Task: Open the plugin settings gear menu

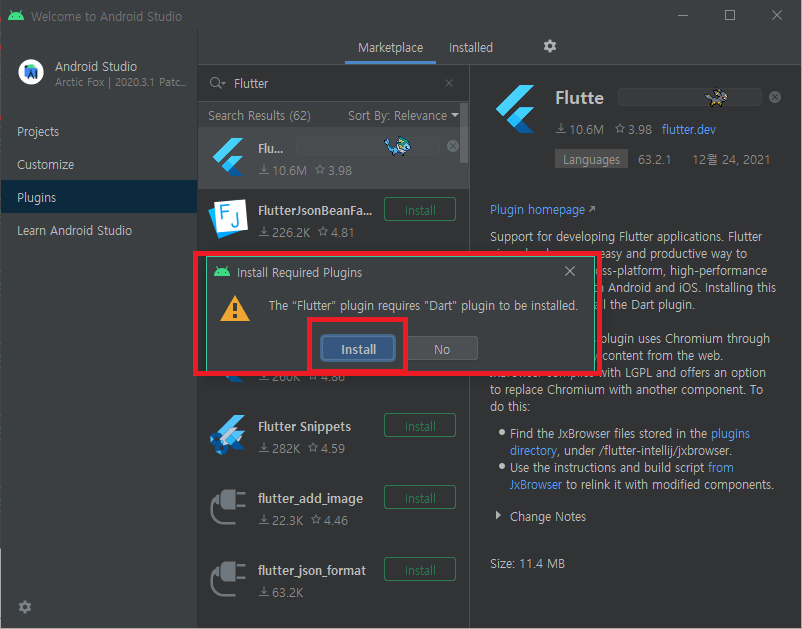Action: 550,46
